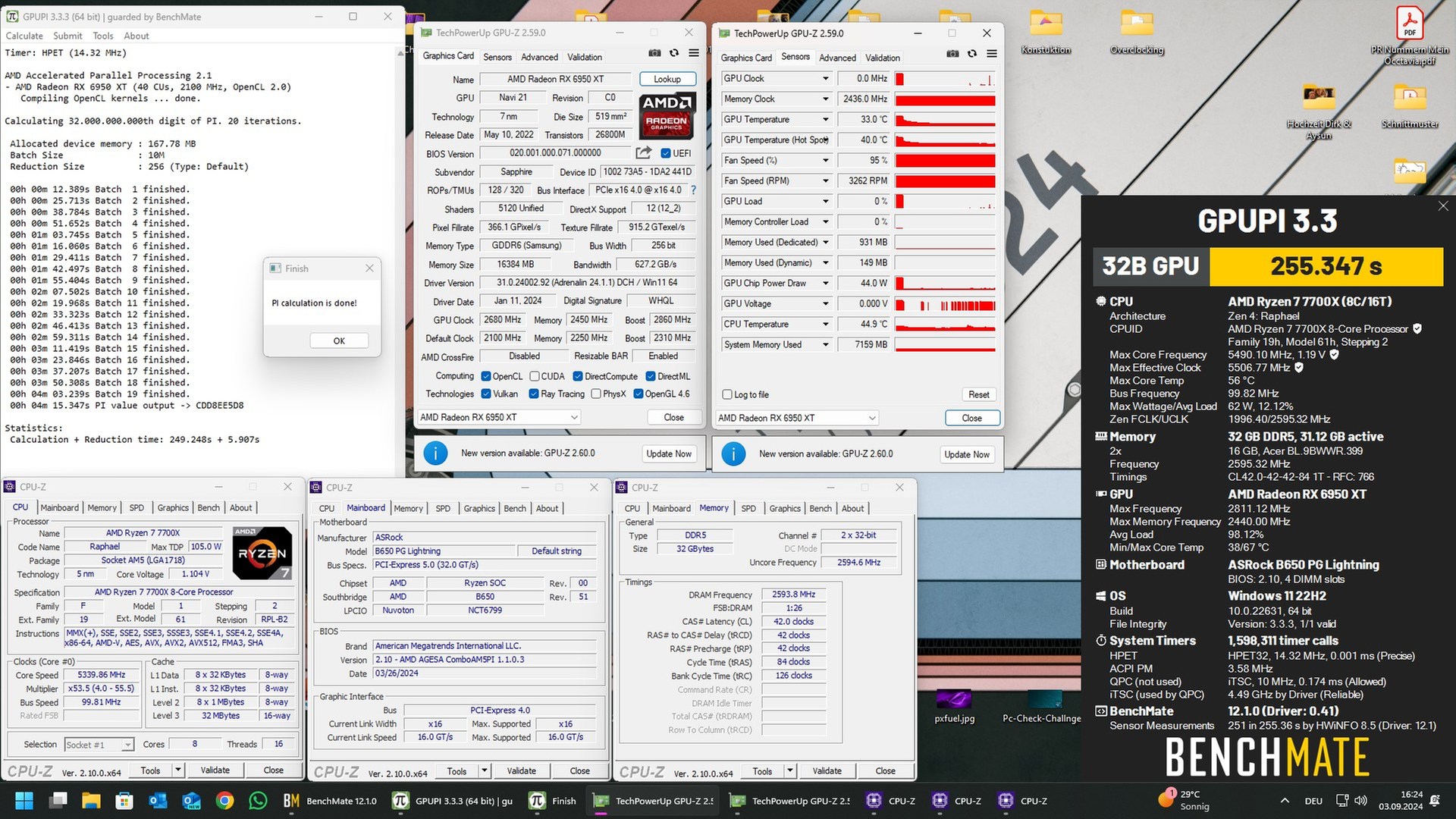Viewport: 1456px width, 819px height.
Task: Toggle the UEFI checkbox in GPU-Z
Action: 665,153
